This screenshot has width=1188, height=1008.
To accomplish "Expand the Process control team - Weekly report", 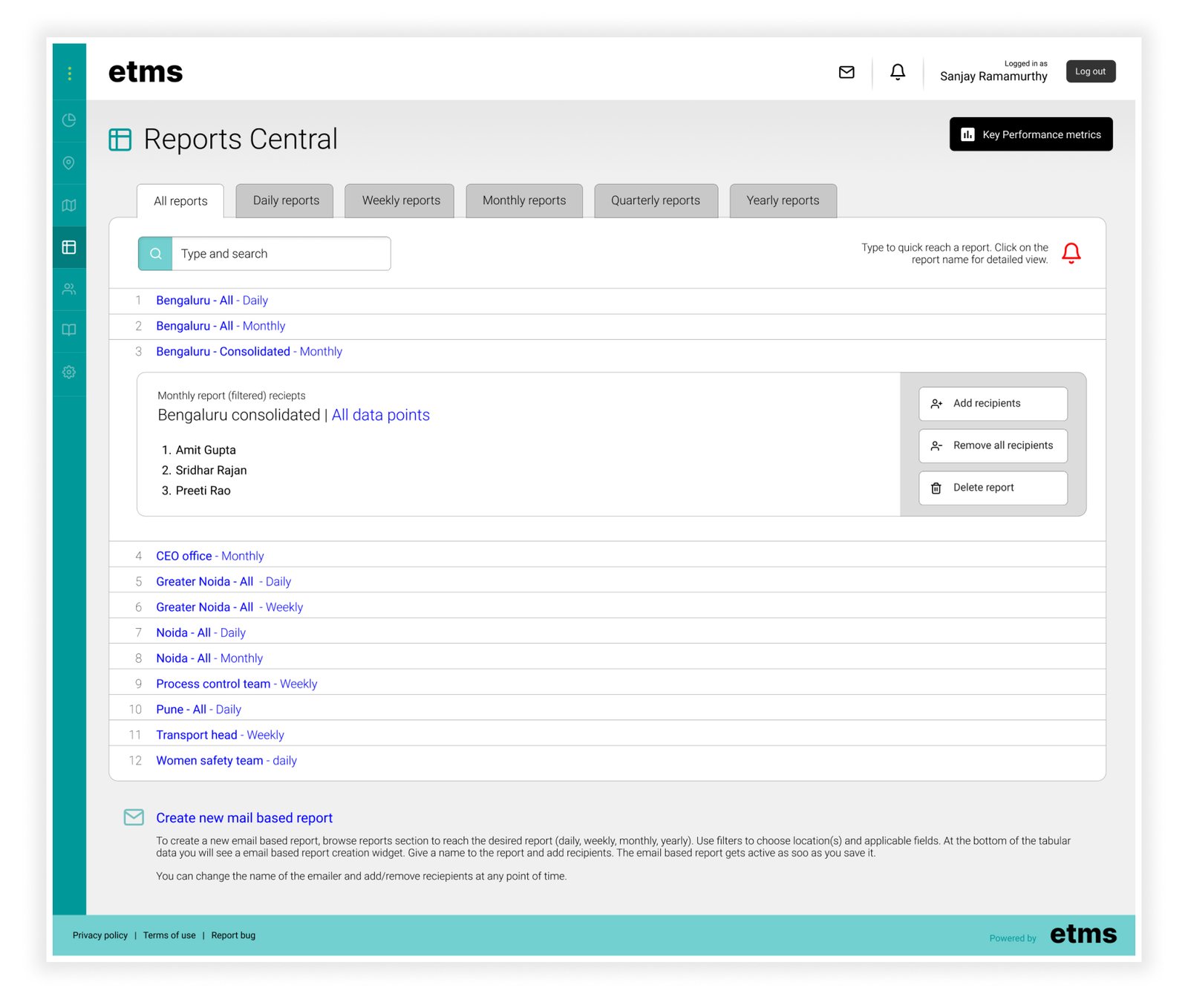I will point(236,684).
